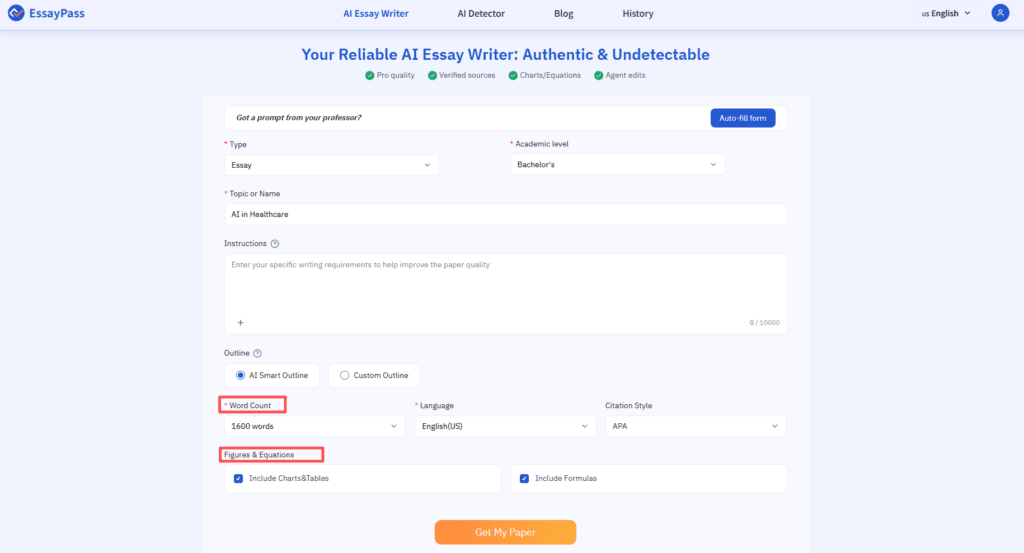Click the Figures & Equations label
The image size is (1024, 553).
(259, 455)
